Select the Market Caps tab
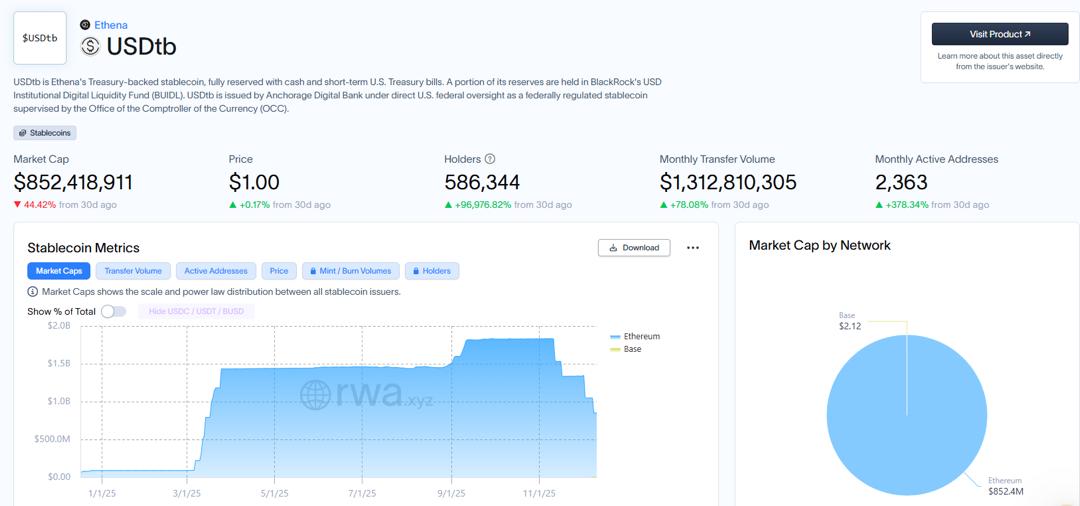The width and height of the screenshot is (1080, 506). tap(59, 271)
